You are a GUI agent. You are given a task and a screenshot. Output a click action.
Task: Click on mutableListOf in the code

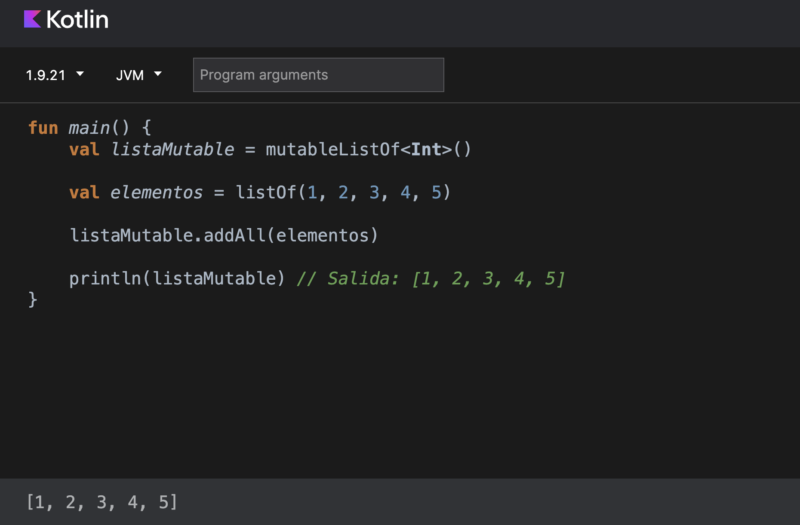click(x=333, y=149)
